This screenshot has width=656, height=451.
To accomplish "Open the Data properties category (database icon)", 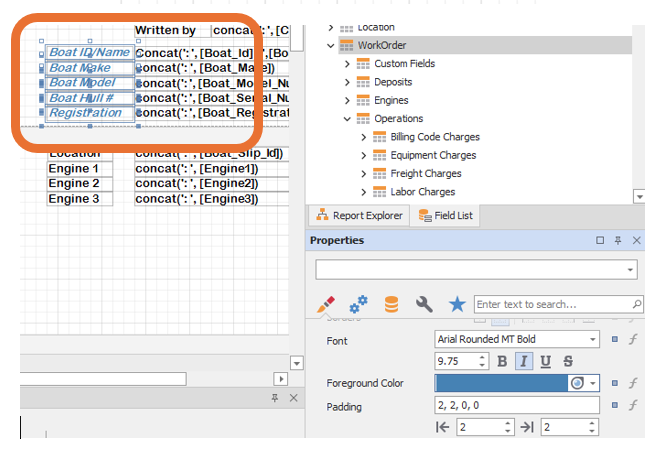I will pyautogui.click(x=391, y=303).
